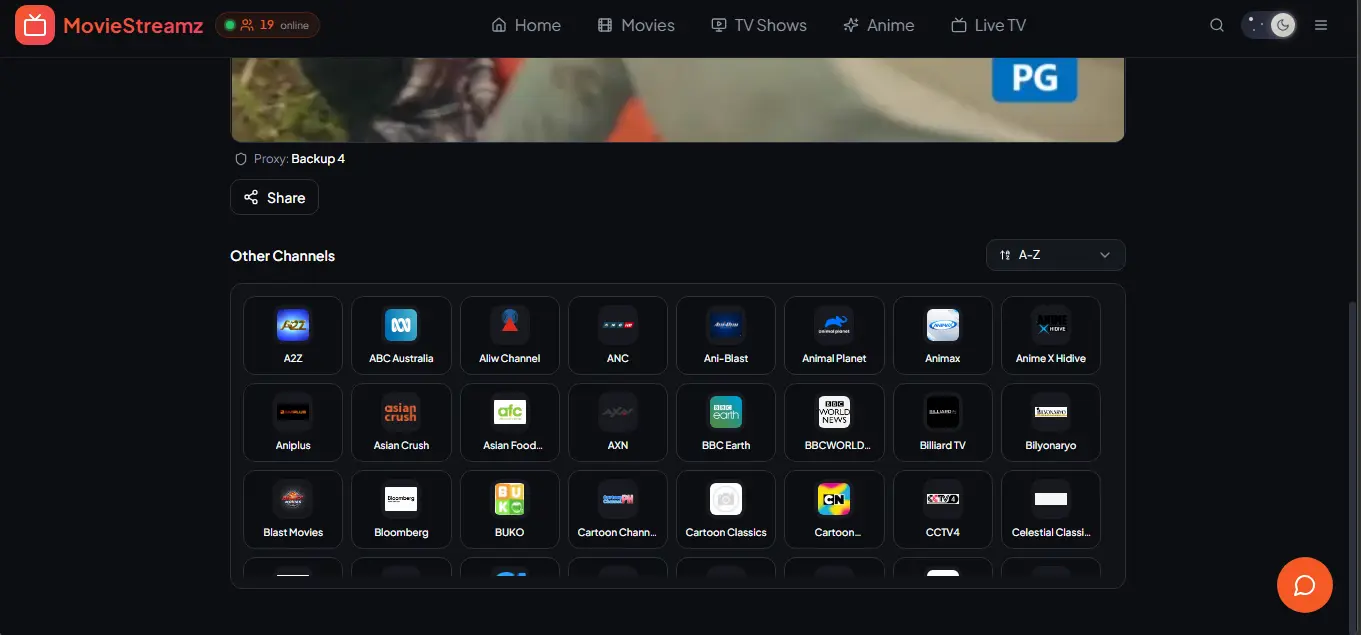Open the Movies section
The width and height of the screenshot is (1361, 635).
tap(636, 25)
